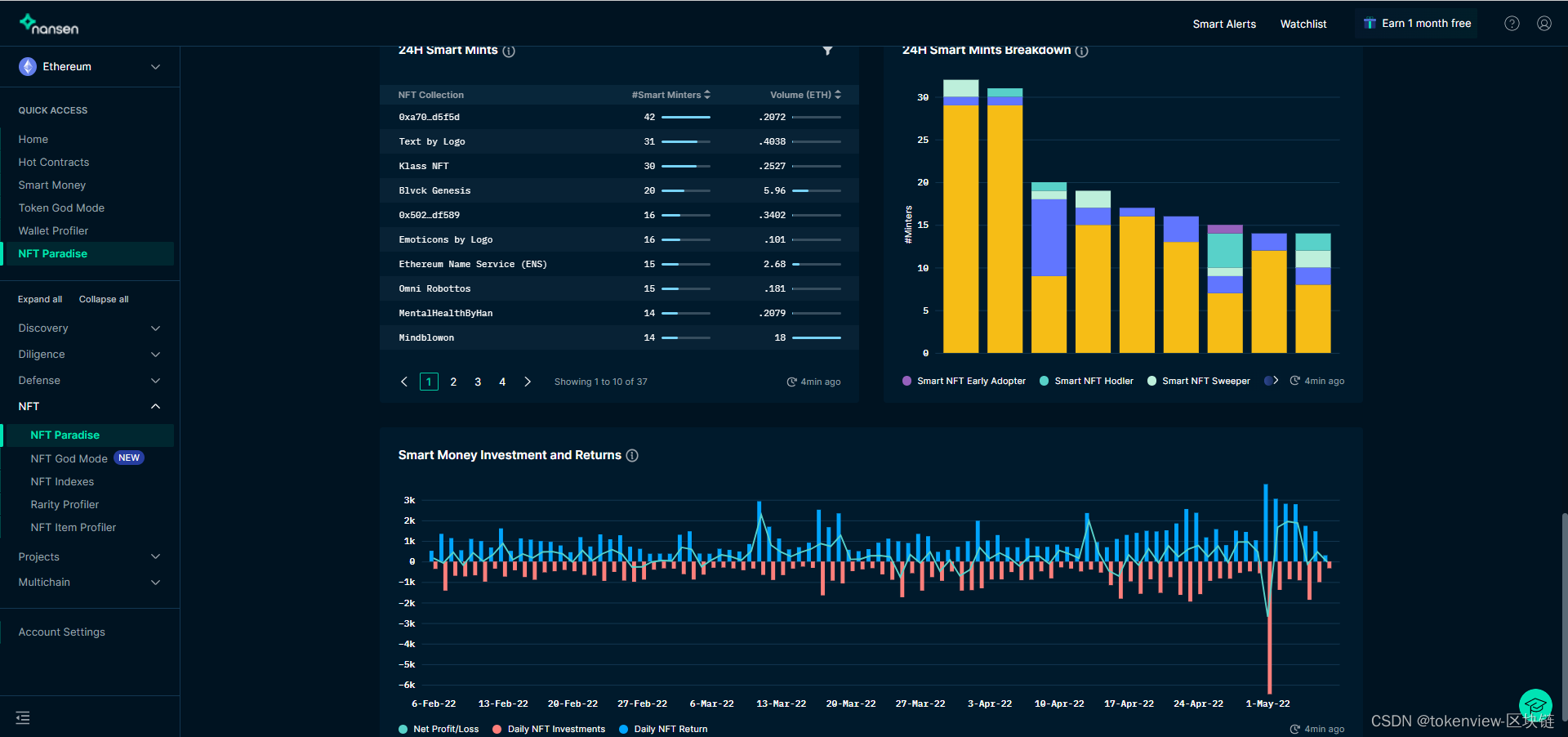Click Ethereum Name Service (ENS) row
The image size is (1568, 737).
point(619,264)
